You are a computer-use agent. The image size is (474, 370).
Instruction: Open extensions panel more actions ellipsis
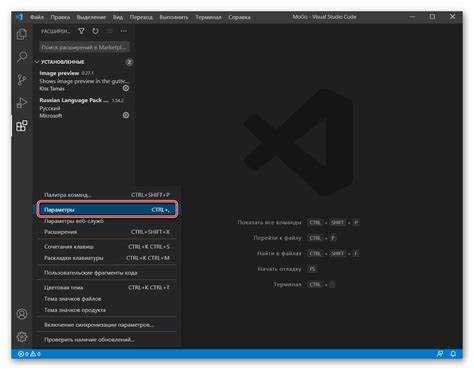(x=124, y=31)
